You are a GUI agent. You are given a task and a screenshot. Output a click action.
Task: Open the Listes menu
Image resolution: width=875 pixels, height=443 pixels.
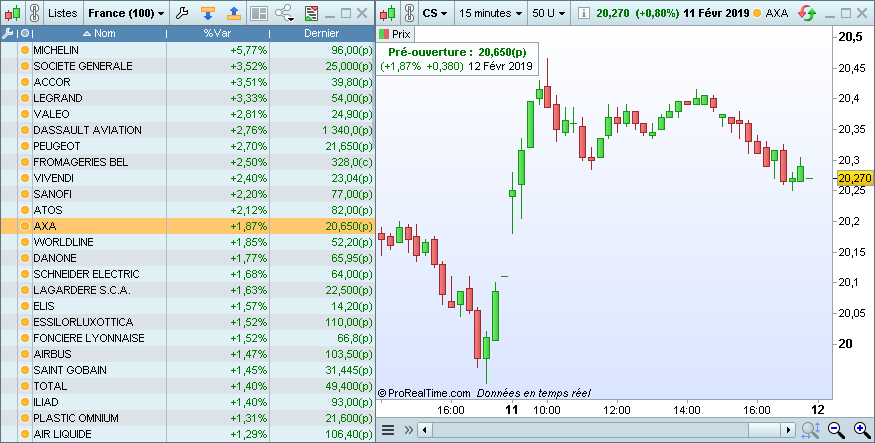click(62, 13)
